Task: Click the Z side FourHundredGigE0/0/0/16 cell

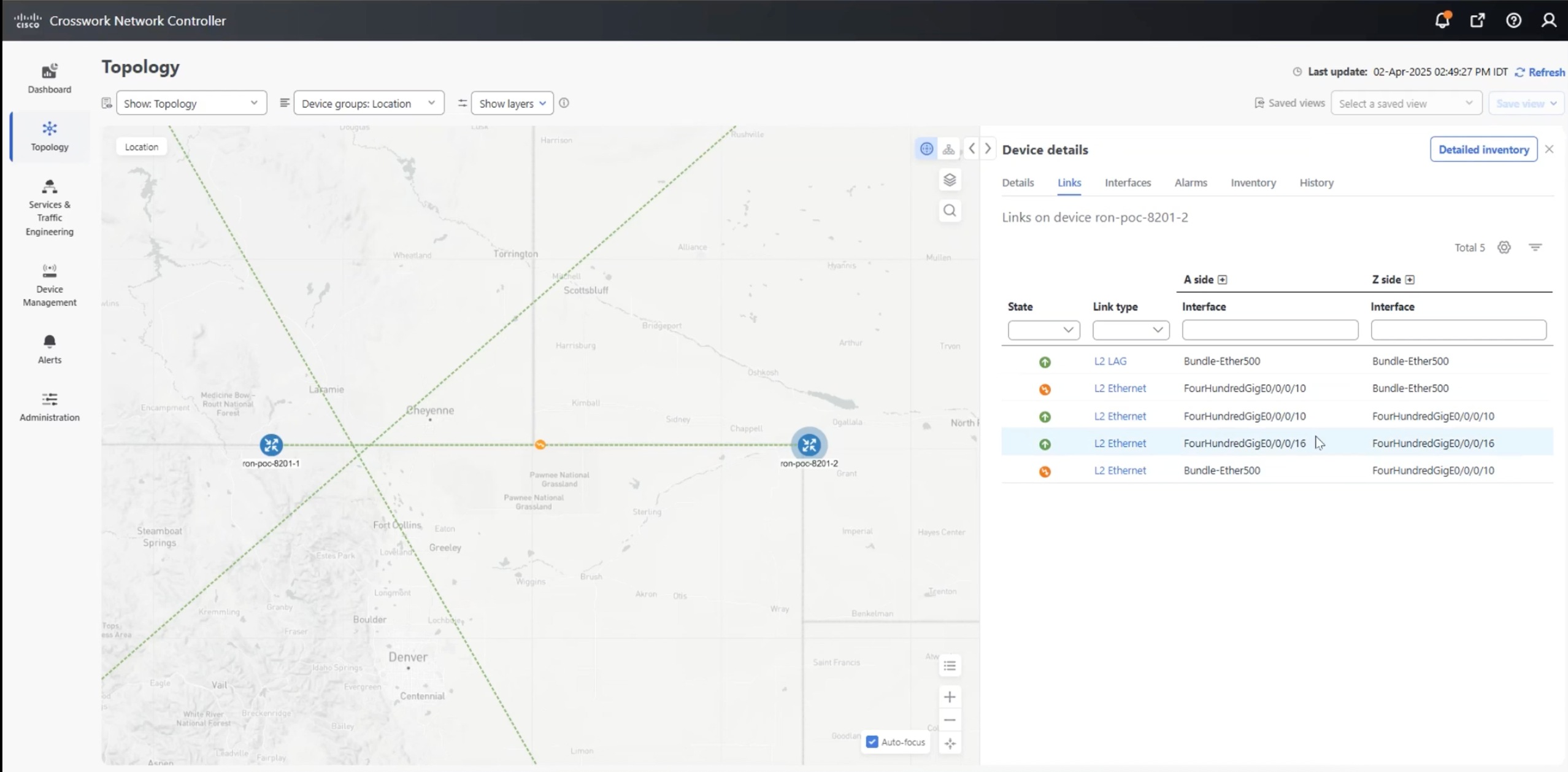Action: [x=1433, y=444]
